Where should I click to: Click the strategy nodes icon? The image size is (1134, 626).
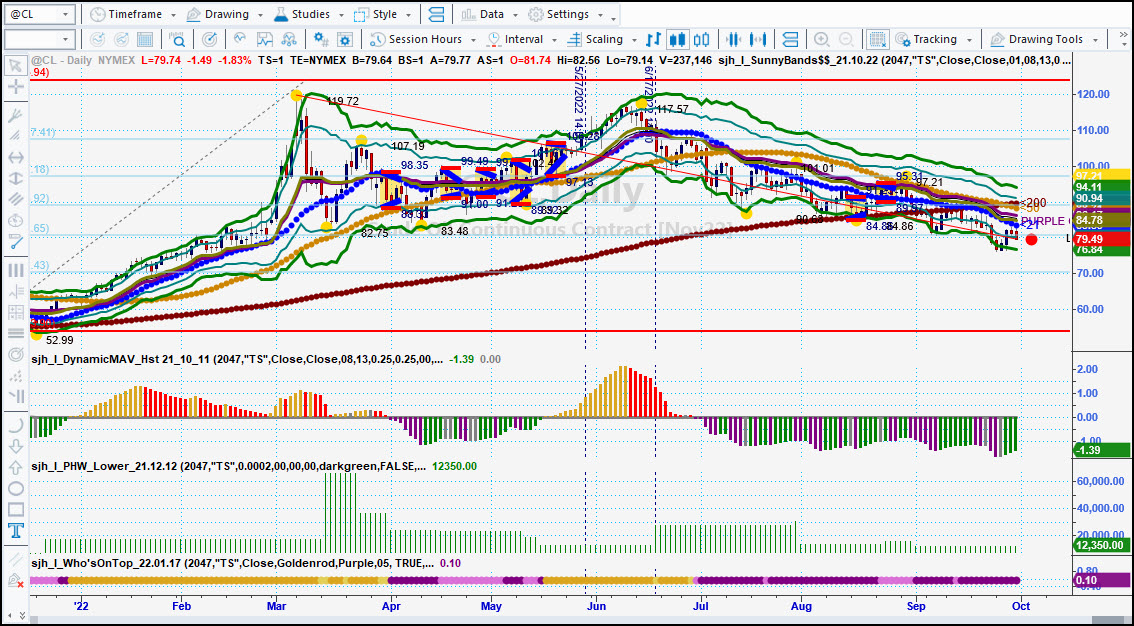point(289,39)
